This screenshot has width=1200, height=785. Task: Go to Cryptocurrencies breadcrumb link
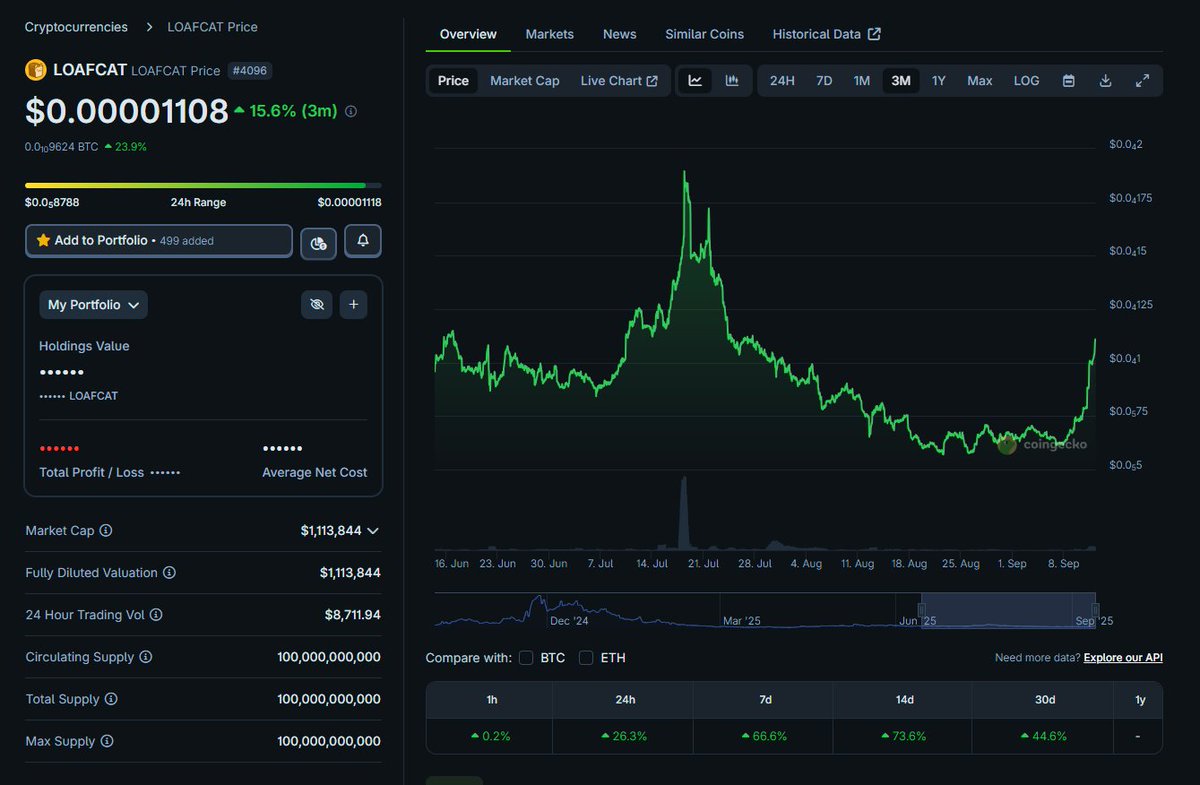pos(76,27)
